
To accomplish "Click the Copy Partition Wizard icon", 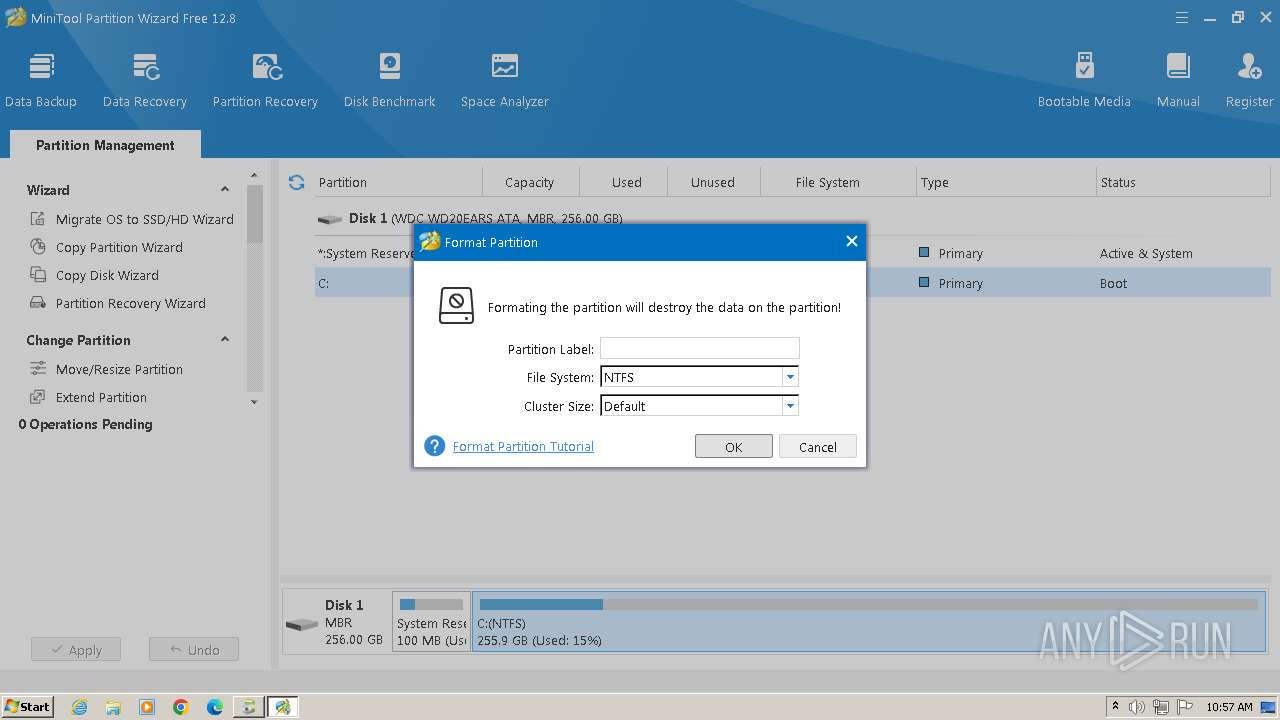I will click(38, 247).
